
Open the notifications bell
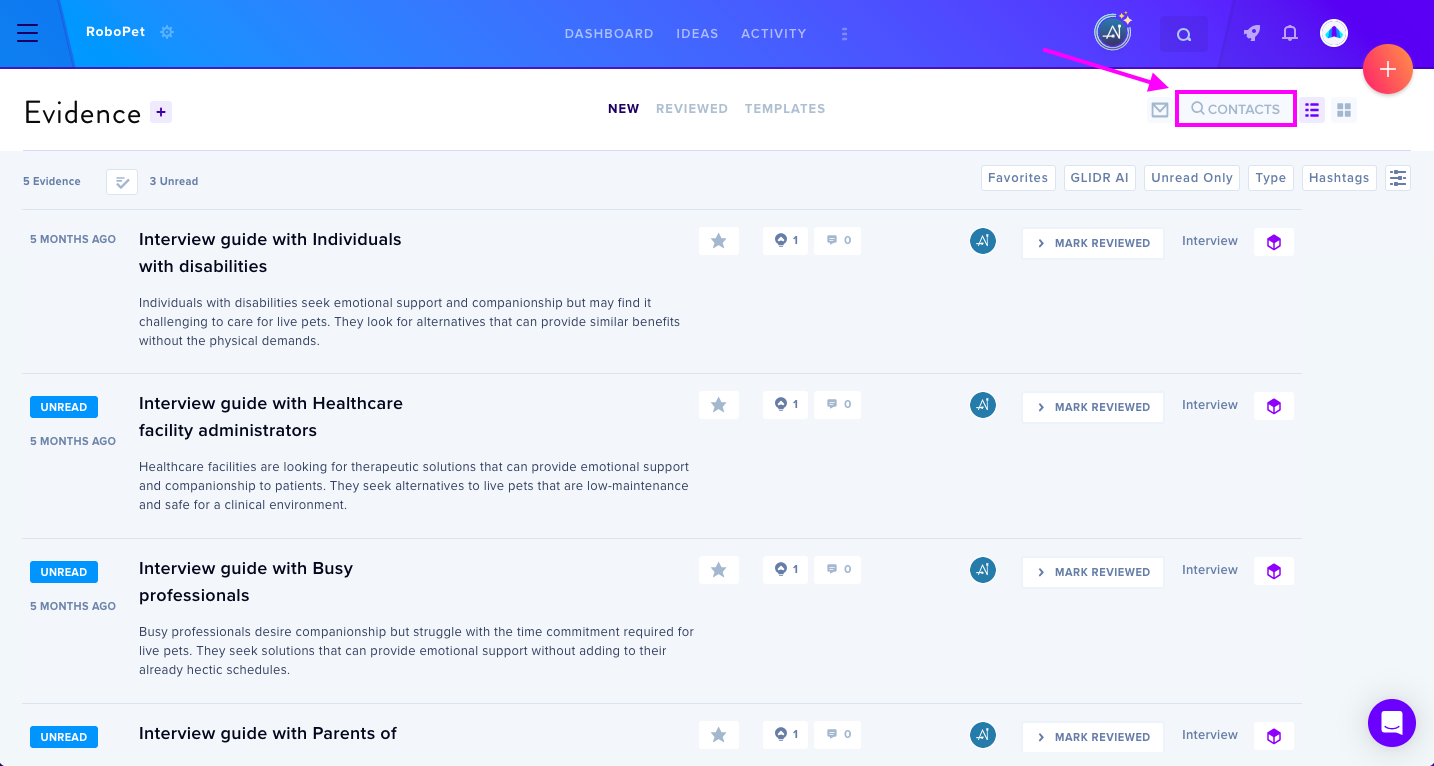pyautogui.click(x=1290, y=33)
